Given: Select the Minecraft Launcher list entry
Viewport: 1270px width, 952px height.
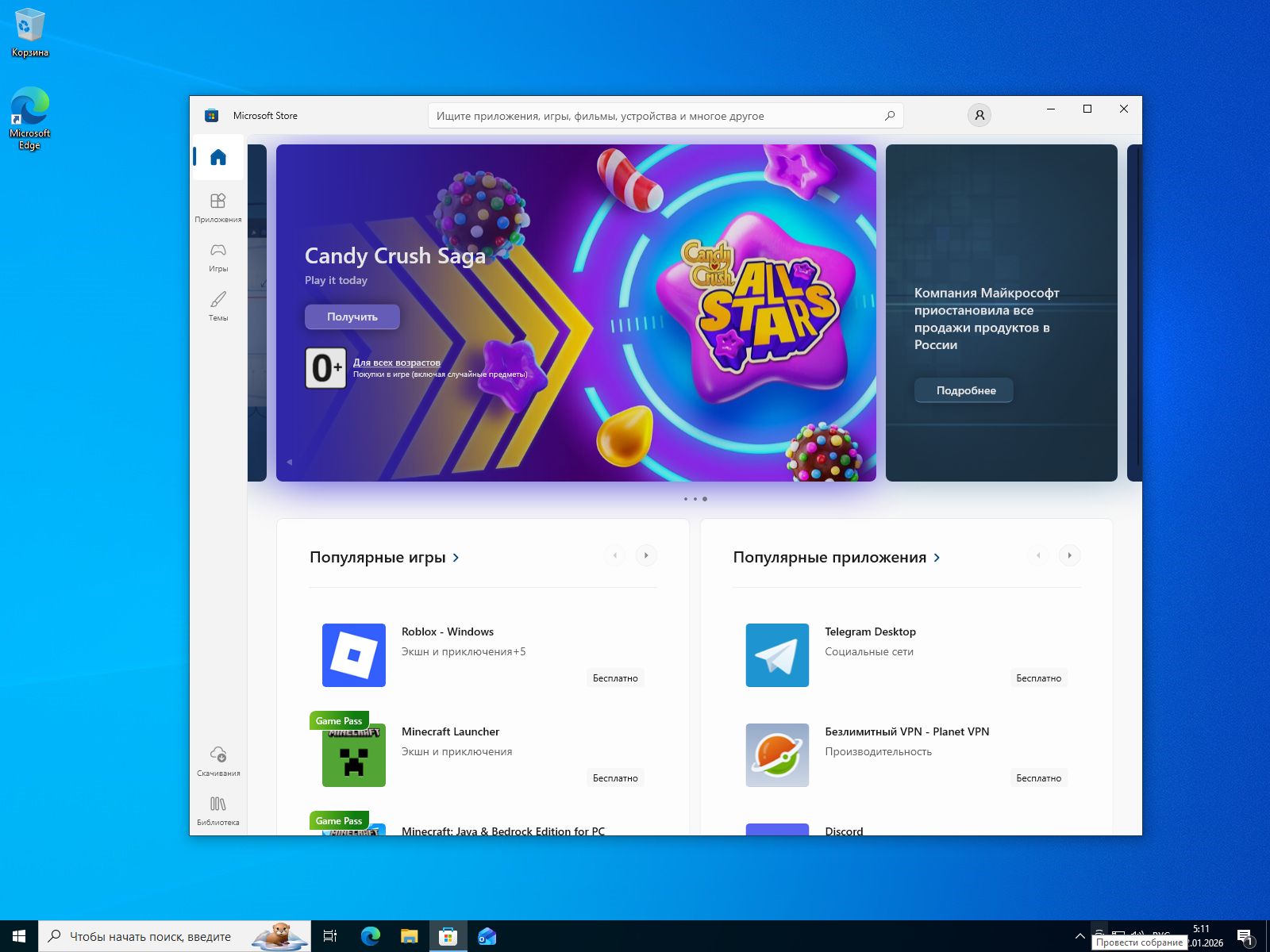Looking at the screenshot, I should tap(450, 731).
